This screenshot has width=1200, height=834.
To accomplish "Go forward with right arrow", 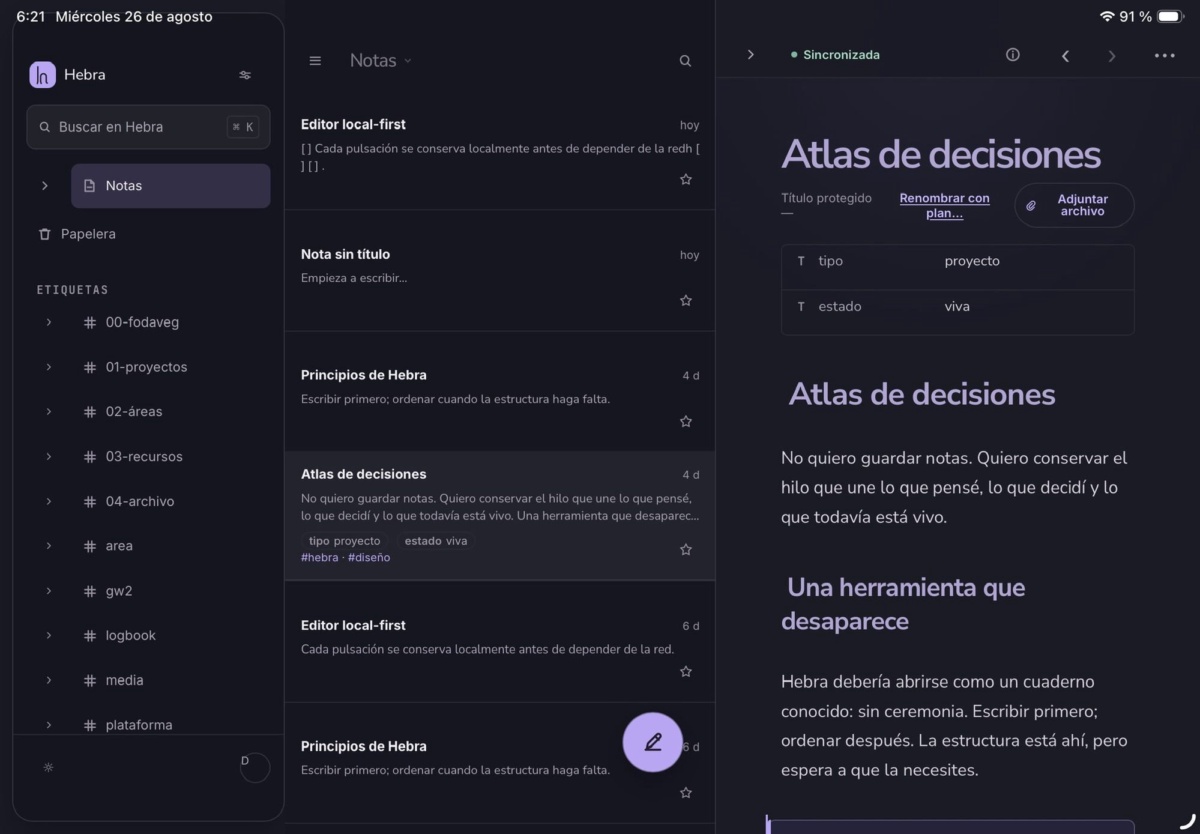I will tap(1112, 56).
